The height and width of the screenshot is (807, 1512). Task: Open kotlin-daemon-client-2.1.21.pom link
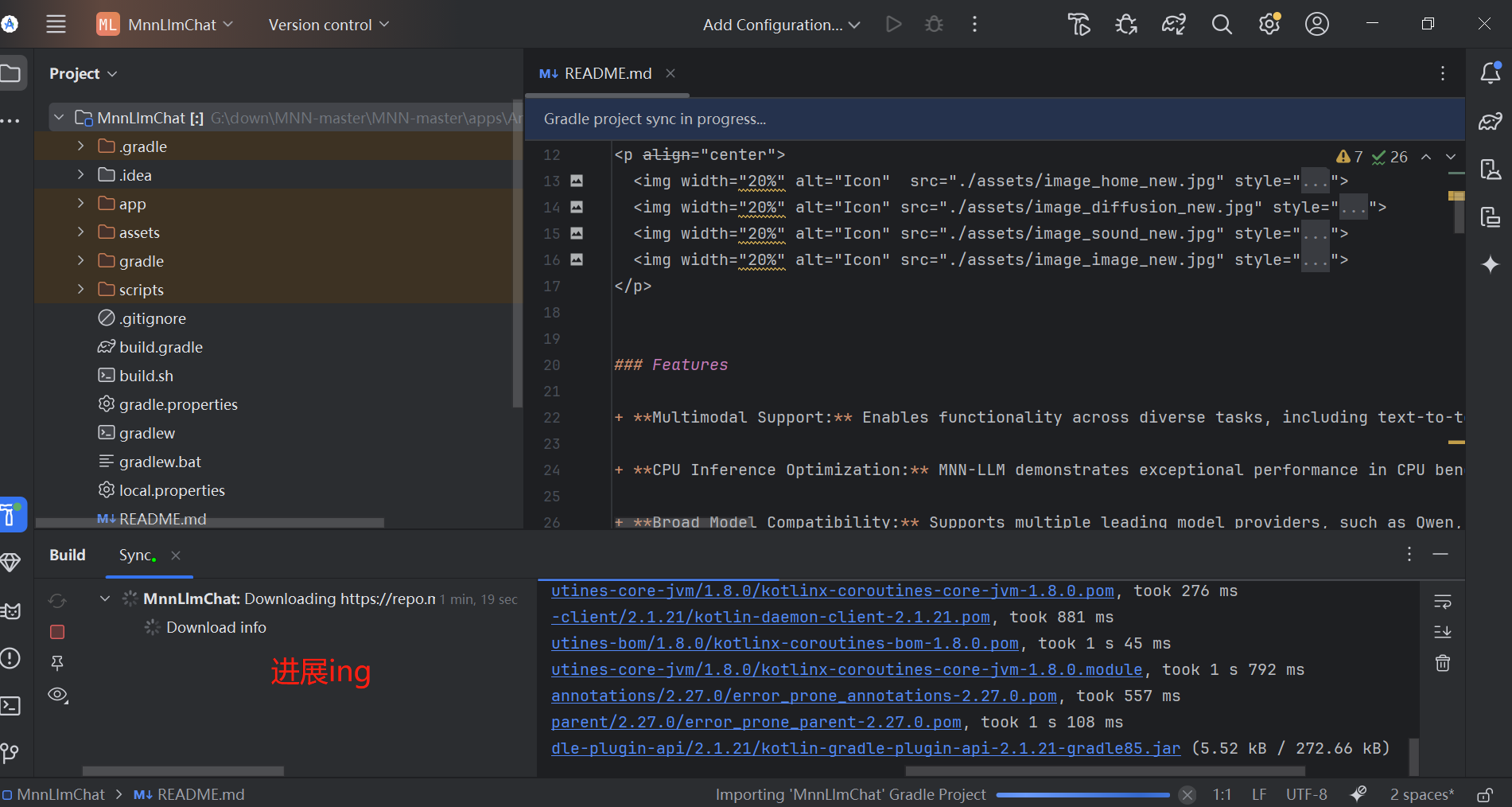tap(770, 617)
